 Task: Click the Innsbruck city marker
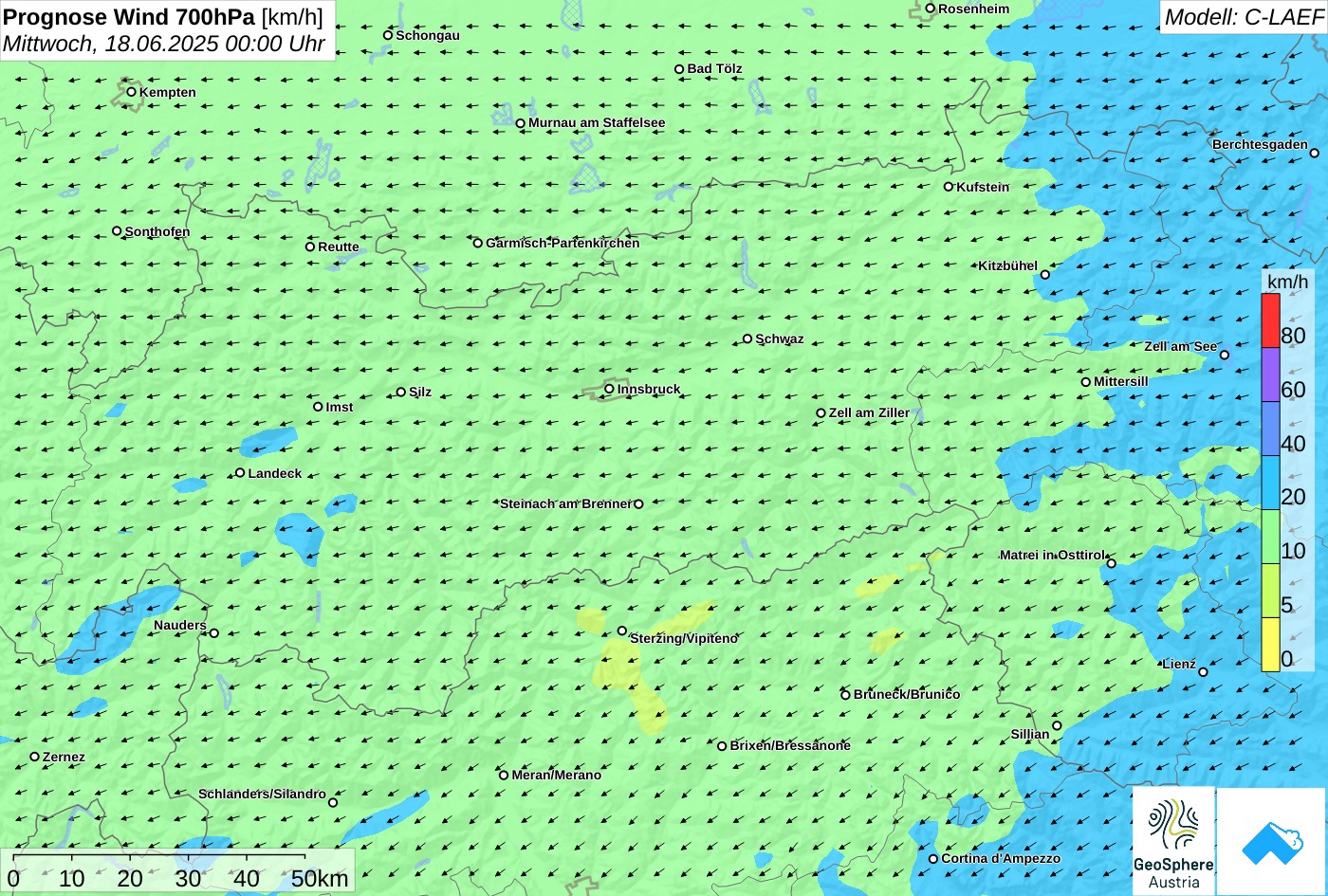tap(609, 389)
